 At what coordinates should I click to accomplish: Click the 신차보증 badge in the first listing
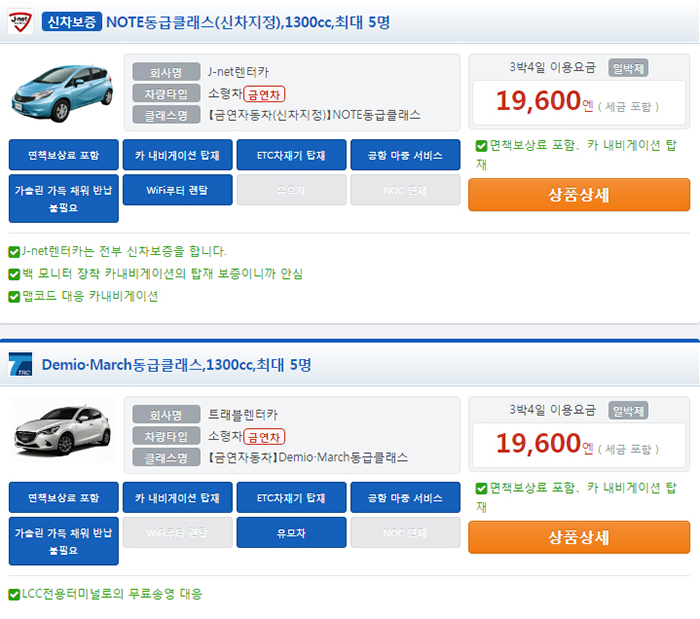[72, 21]
